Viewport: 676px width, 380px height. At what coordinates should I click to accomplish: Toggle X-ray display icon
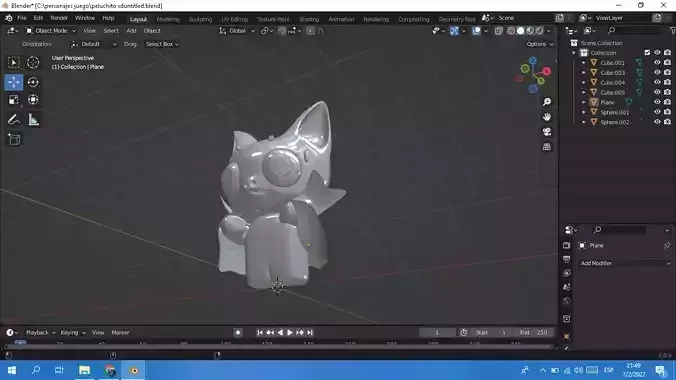[499, 31]
